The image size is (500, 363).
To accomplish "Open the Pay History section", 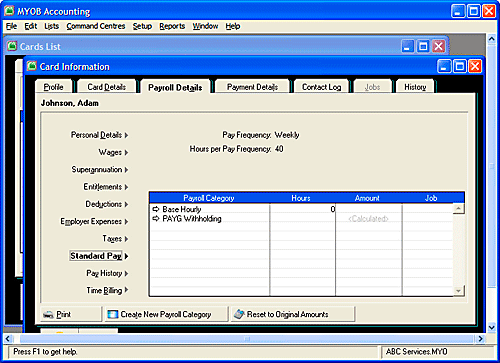I will [x=107, y=273].
